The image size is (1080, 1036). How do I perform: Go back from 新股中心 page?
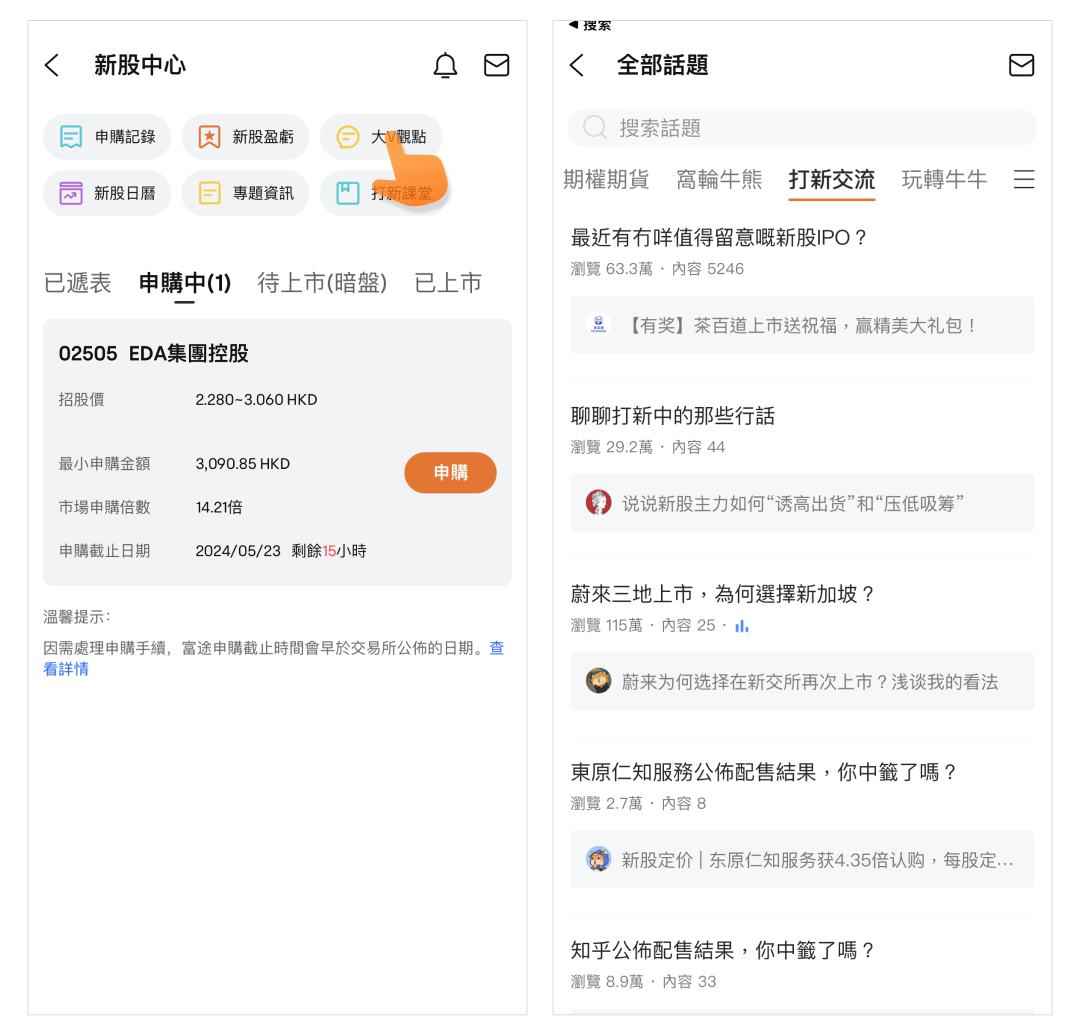click(x=53, y=66)
